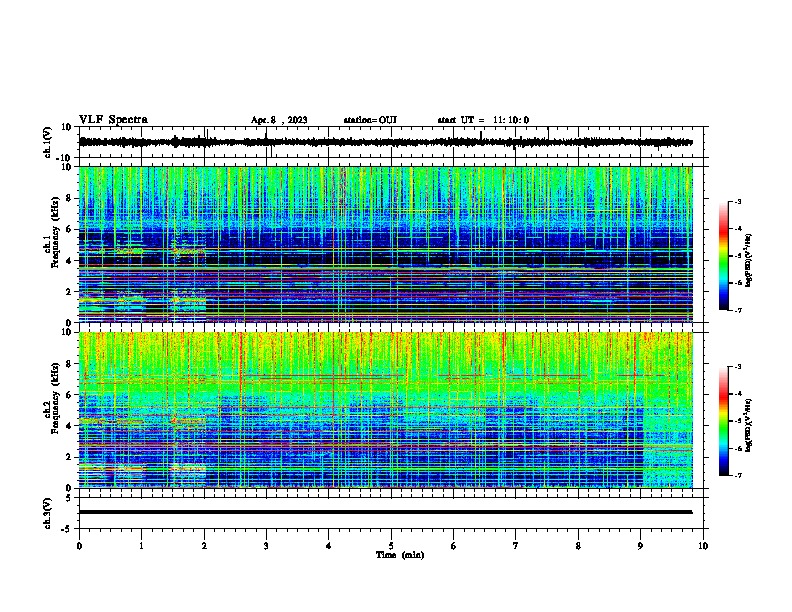
Task: Click the "-7" tick on ch.2 color bar
Action: click(x=737, y=475)
